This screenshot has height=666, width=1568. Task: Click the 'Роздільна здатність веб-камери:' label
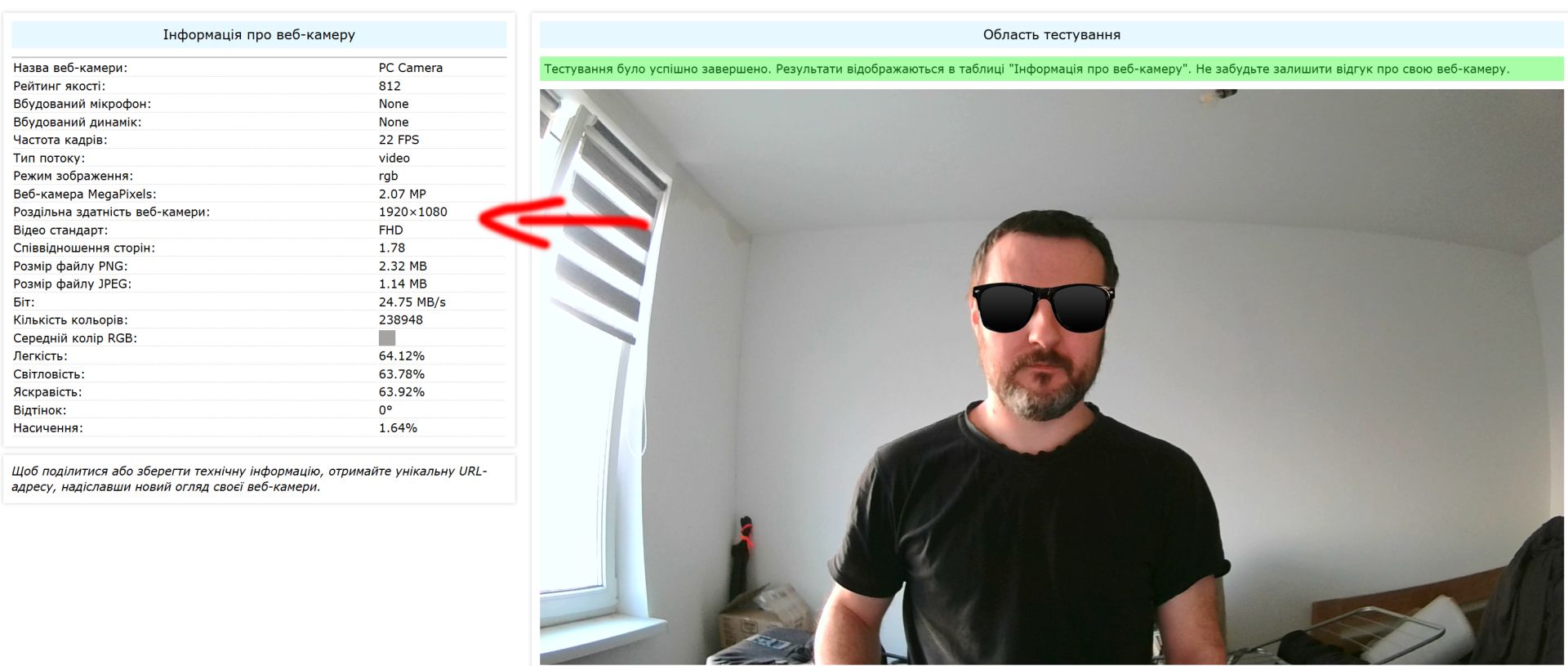[x=112, y=212]
